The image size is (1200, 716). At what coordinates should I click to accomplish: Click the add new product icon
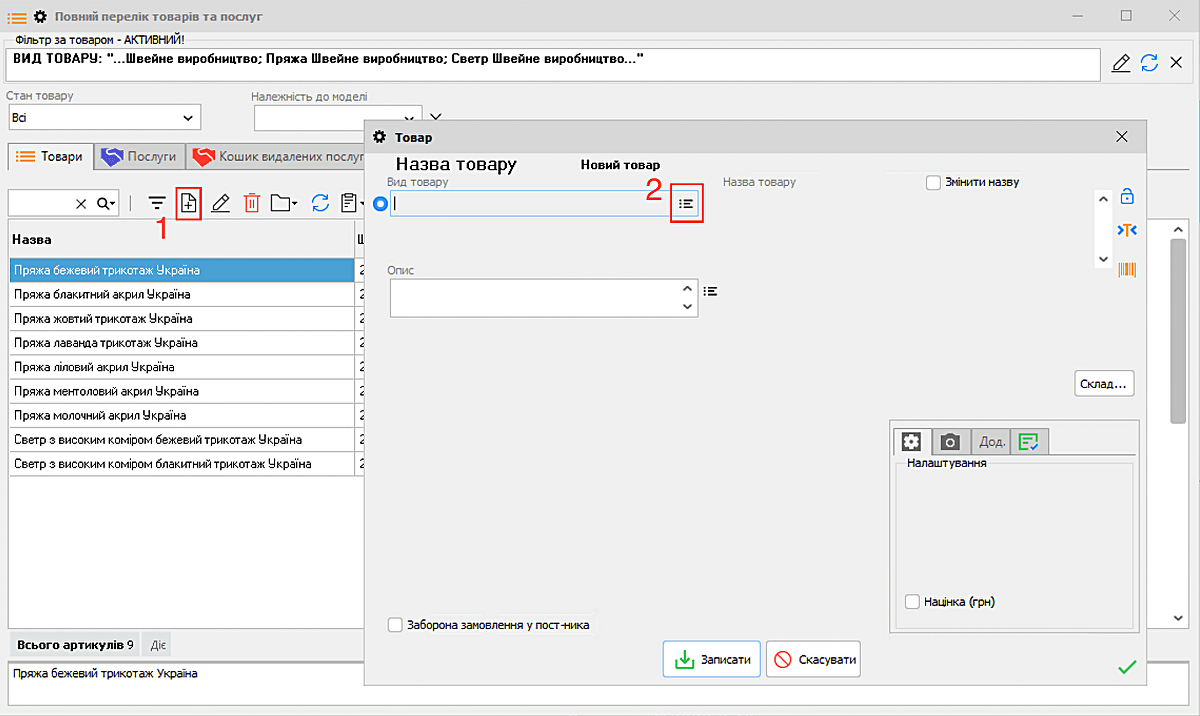click(x=188, y=203)
